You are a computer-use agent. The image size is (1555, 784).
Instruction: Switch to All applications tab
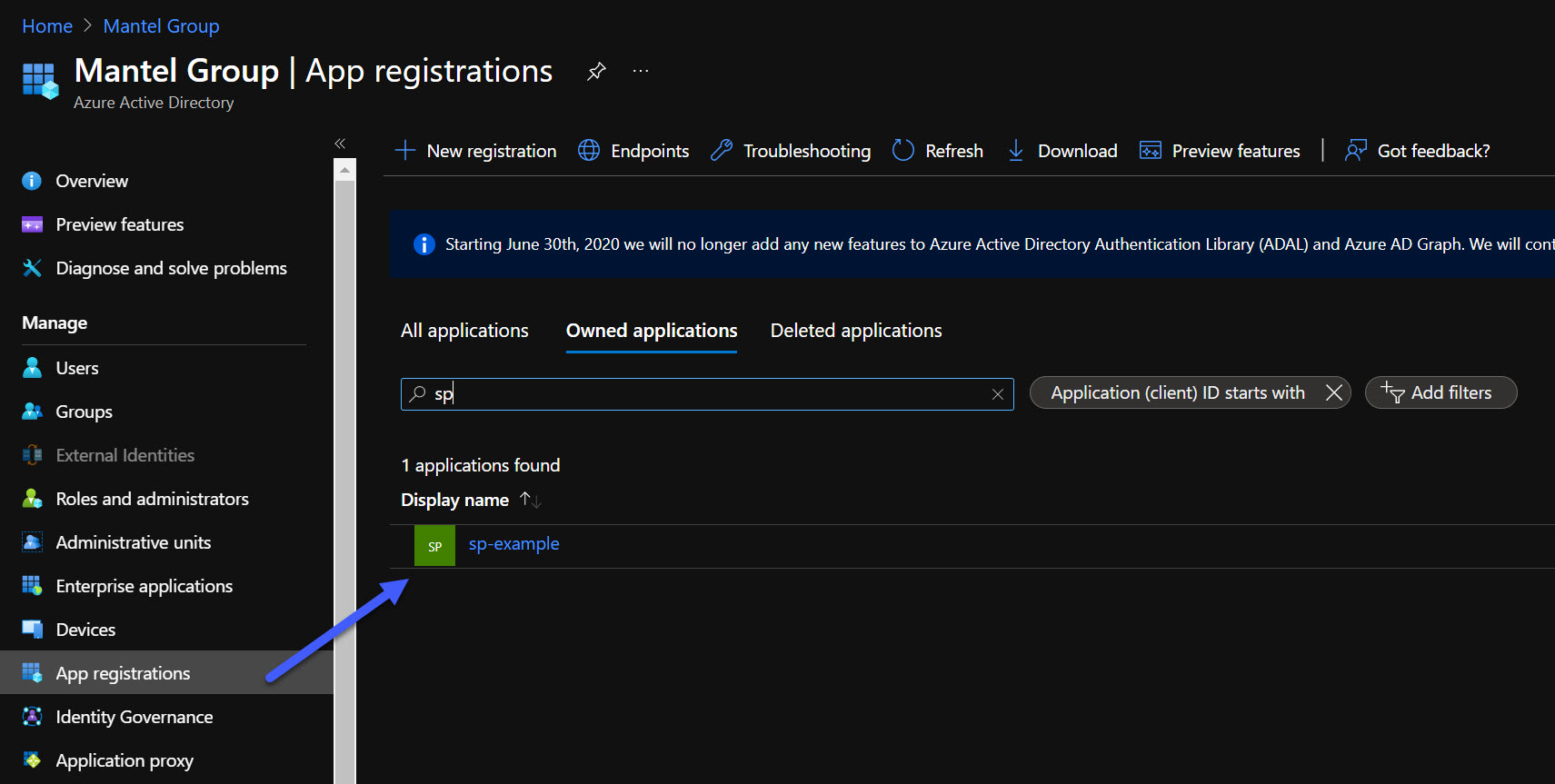(464, 331)
